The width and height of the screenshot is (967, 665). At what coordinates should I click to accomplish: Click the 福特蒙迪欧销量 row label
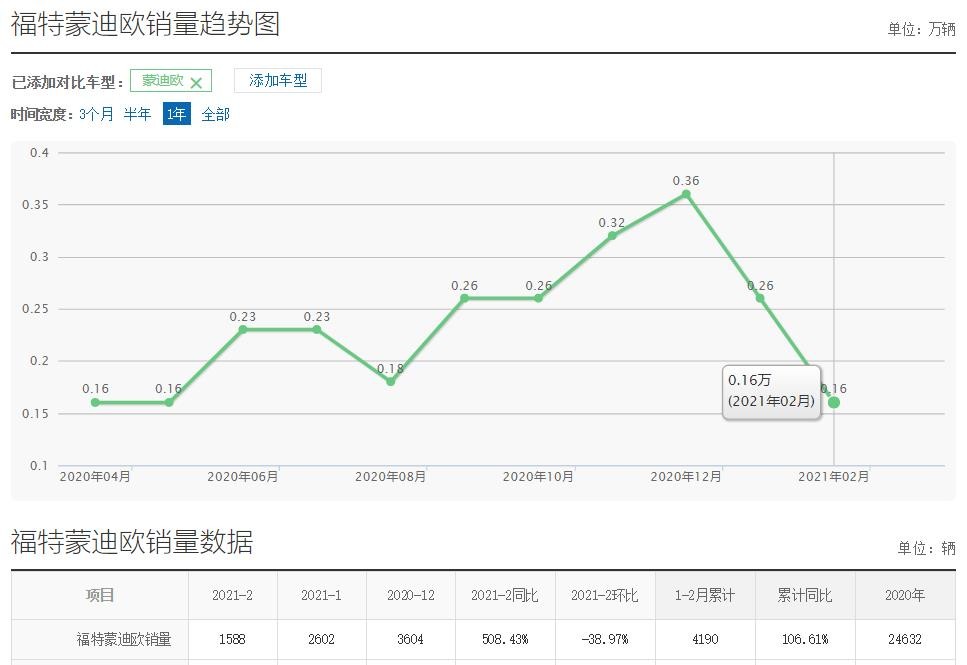tap(124, 639)
